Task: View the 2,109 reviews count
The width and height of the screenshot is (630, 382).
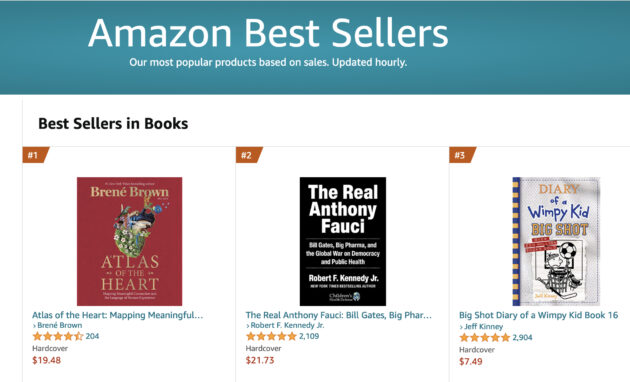Action: click(309, 336)
